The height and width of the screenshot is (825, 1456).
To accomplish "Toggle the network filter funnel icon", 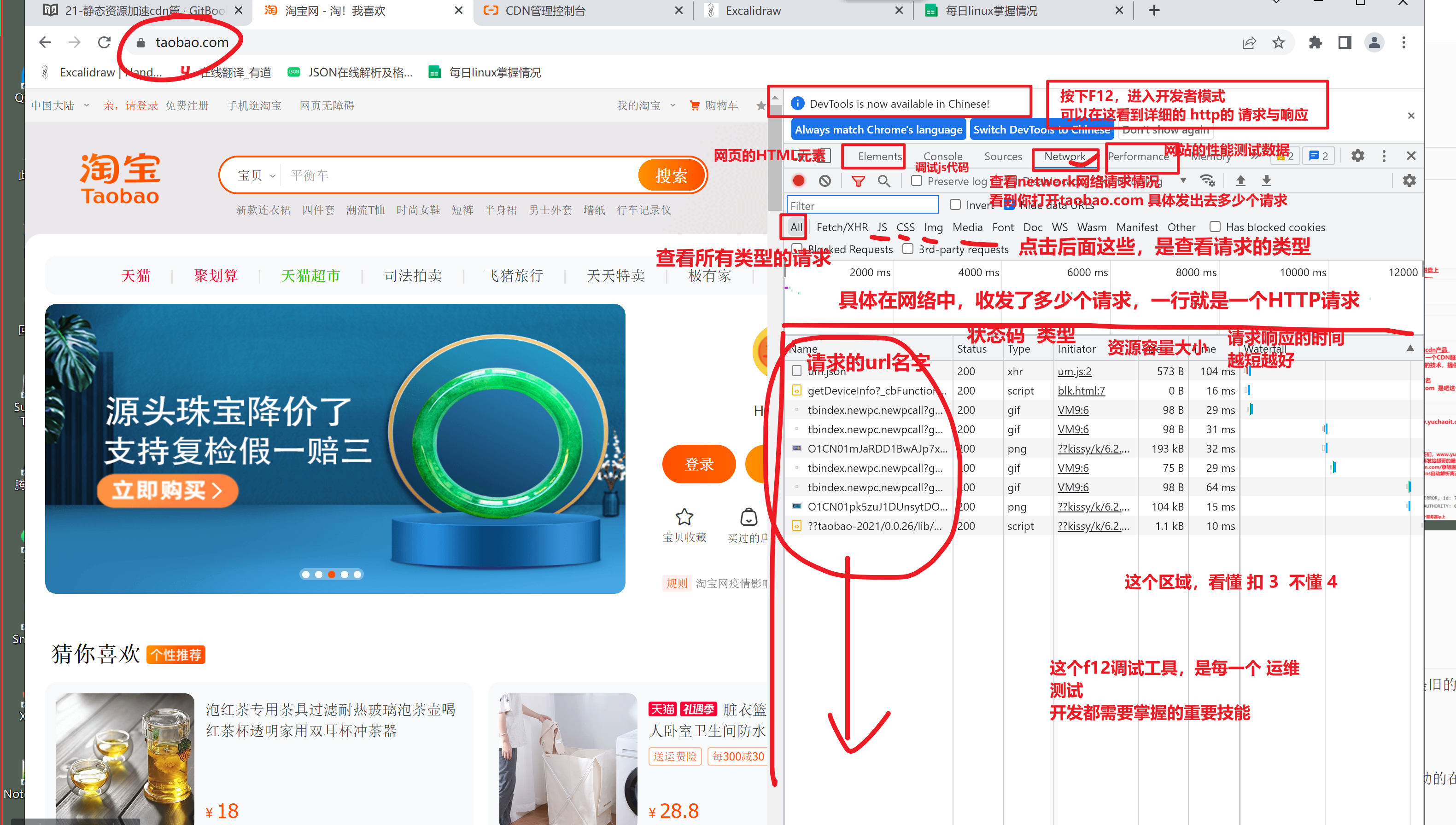I will pyautogui.click(x=859, y=181).
